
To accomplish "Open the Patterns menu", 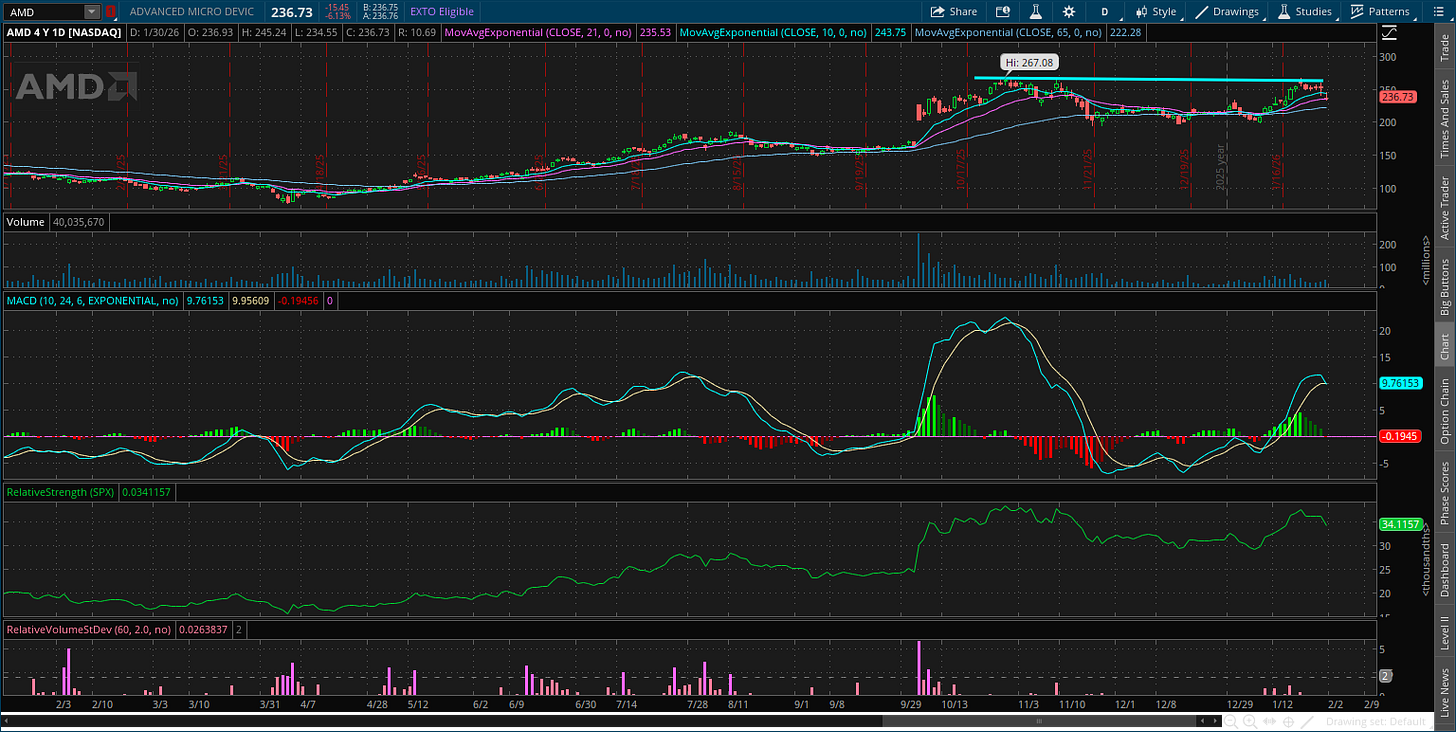I will [1380, 12].
